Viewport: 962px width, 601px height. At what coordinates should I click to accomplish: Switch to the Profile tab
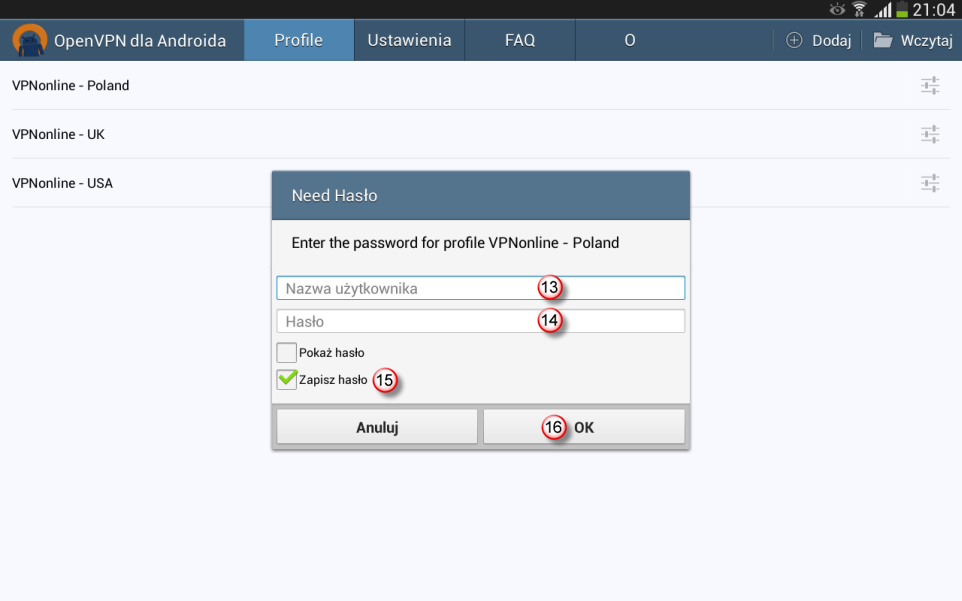click(x=299, y=40)
